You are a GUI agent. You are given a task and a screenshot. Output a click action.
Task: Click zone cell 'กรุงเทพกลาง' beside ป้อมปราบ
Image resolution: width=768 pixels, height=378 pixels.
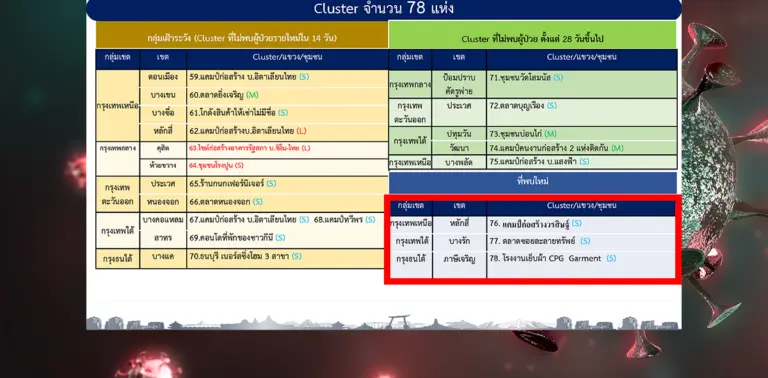410,84
